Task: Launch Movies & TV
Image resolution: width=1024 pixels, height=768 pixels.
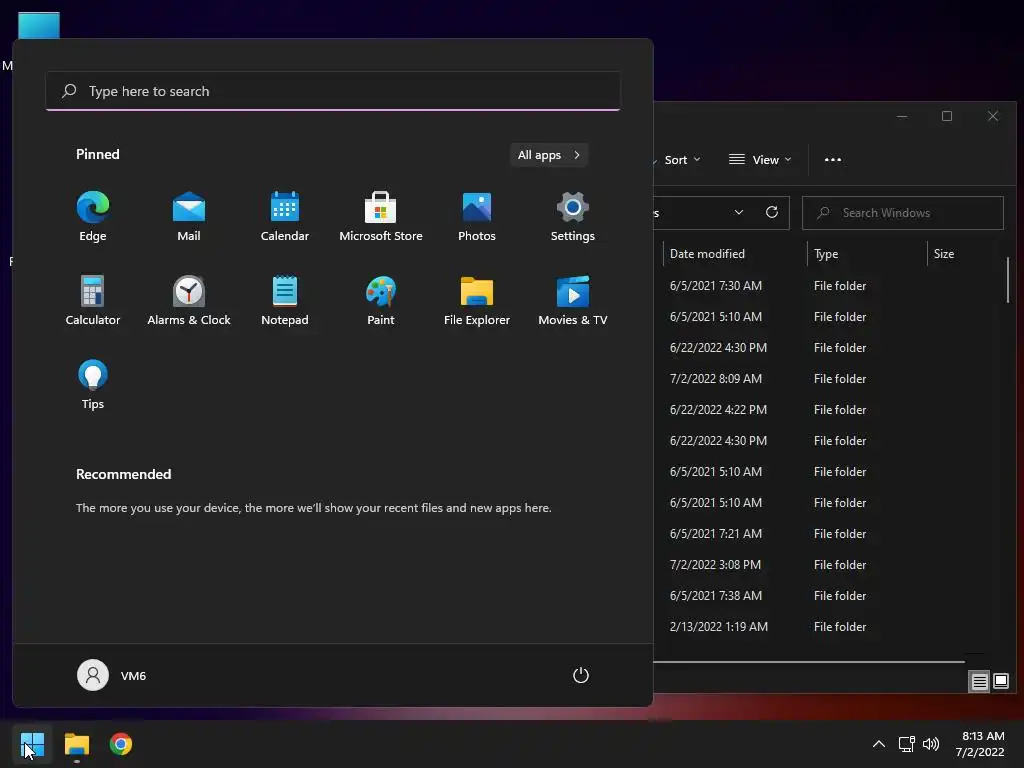Action: [573, 300]
